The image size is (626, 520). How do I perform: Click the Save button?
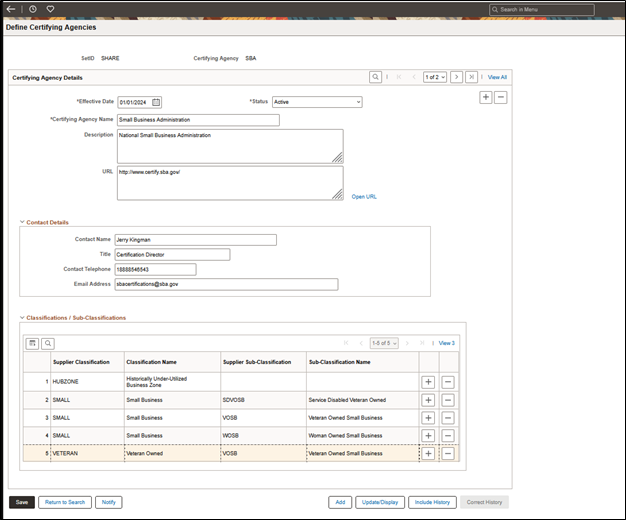tap(22, 502)
